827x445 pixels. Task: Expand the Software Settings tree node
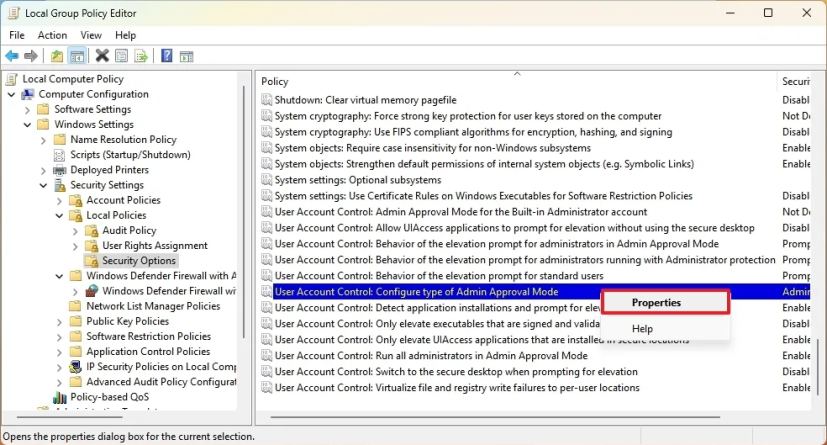click(x=28, y=109)
